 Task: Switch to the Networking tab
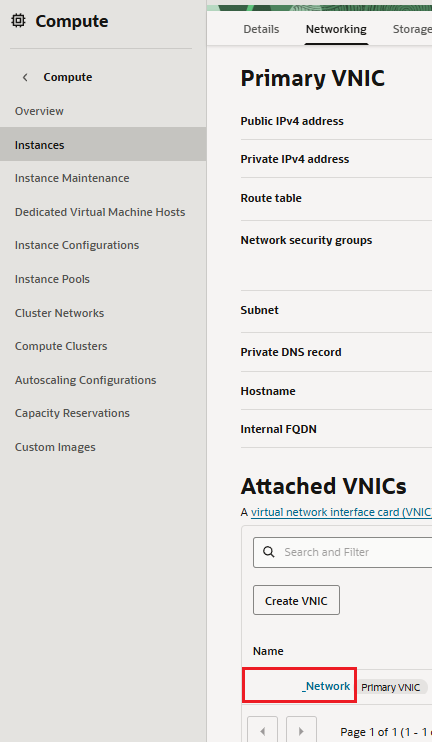(336, 29)
